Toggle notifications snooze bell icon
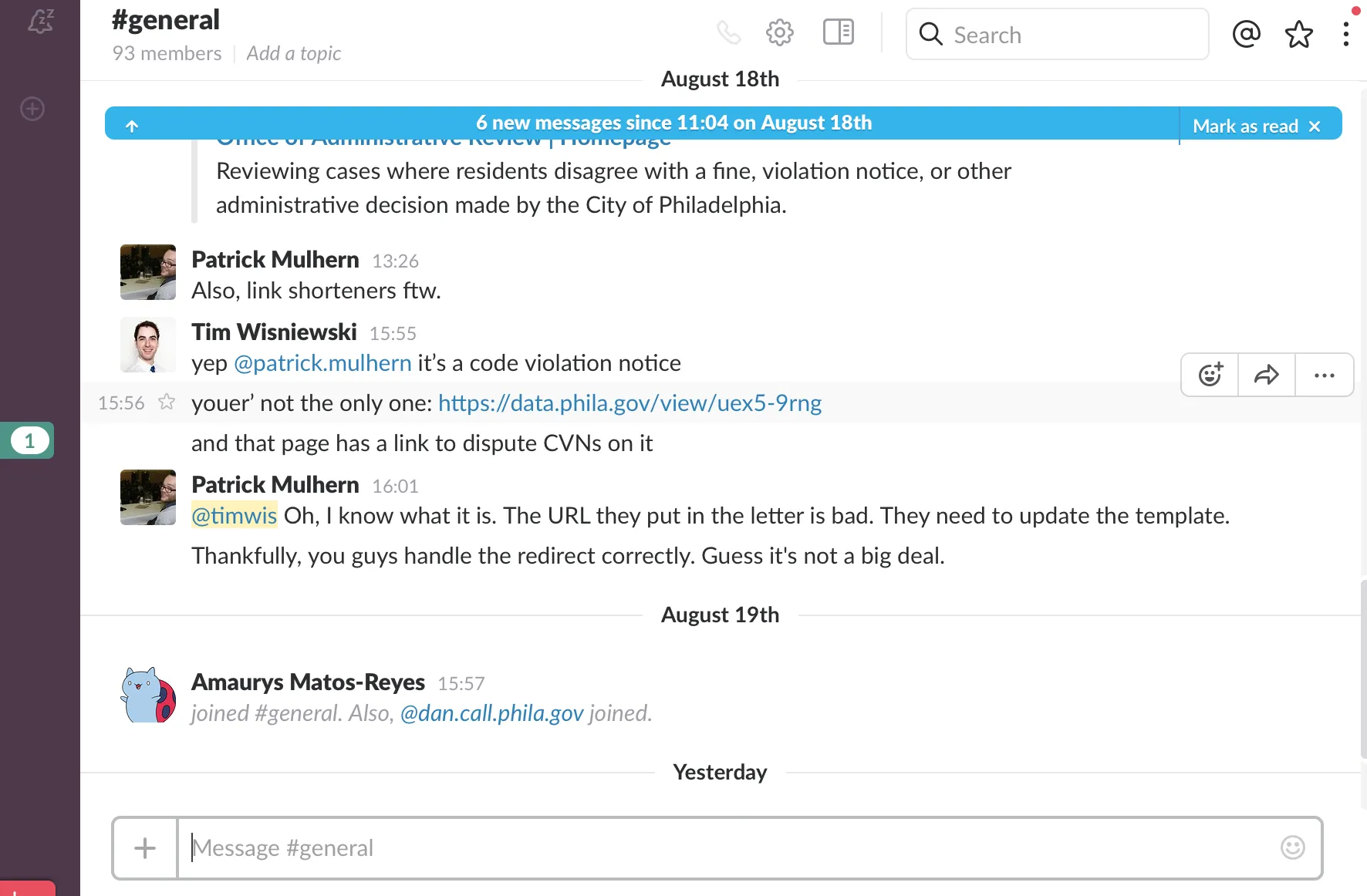This screenshot has width=1367, height=896. [40, 21]
